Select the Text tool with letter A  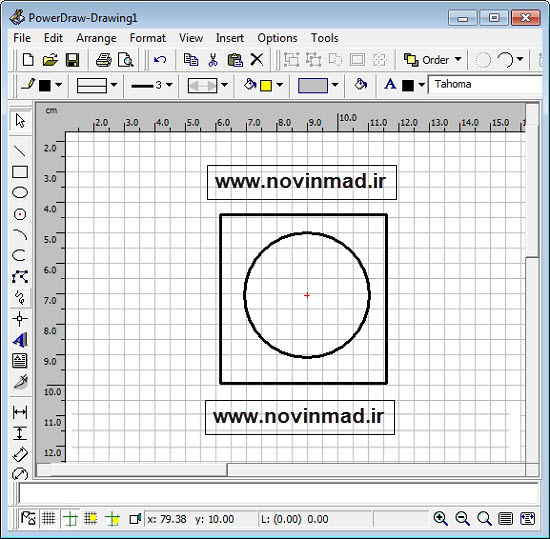[20, 340]
